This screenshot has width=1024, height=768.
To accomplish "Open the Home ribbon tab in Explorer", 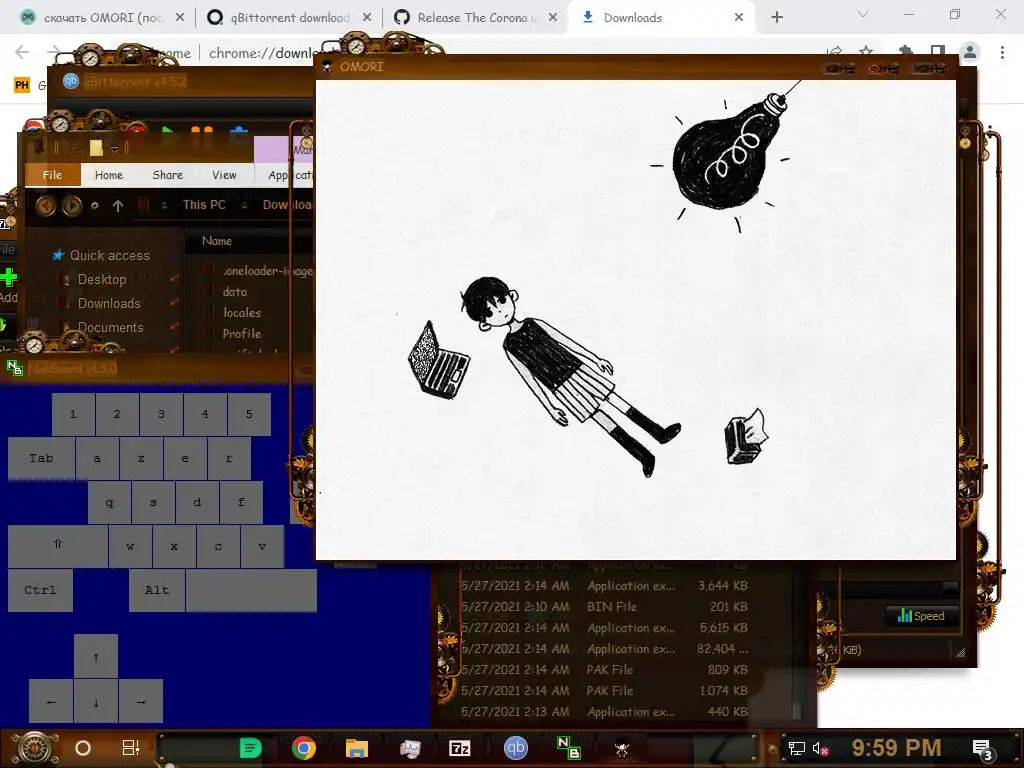I will (108, 175).
